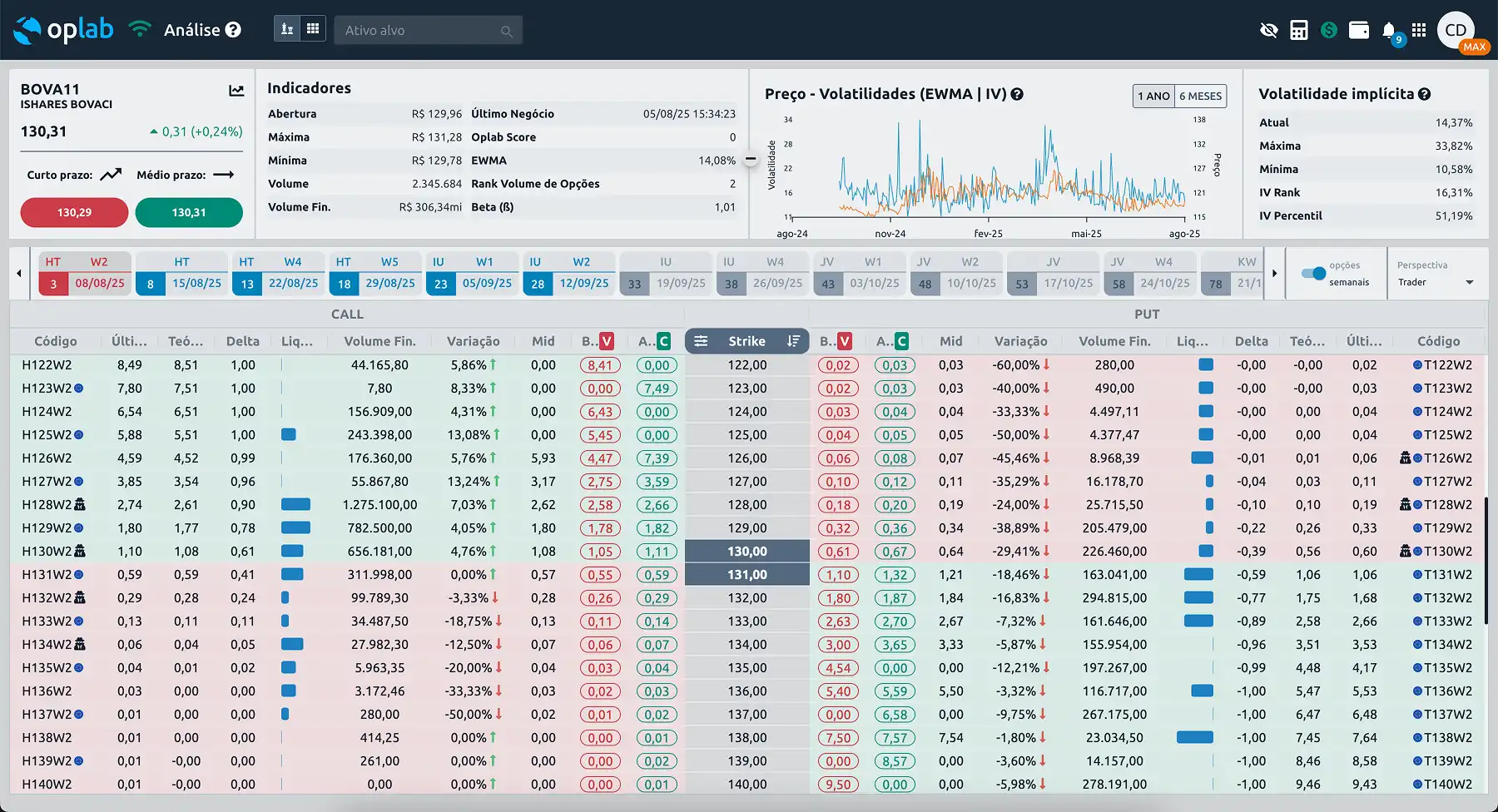Open the CD user avatar menu
This screenshot has width=1498, height=812.
(1456, 30)
